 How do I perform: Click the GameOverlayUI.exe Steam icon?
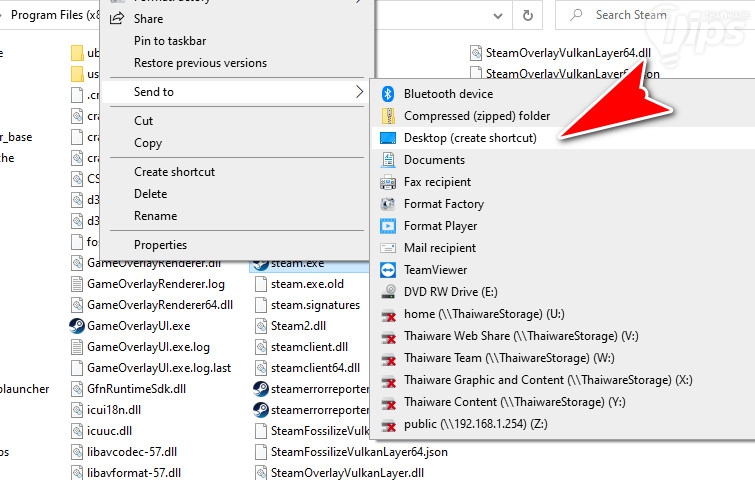77,326
